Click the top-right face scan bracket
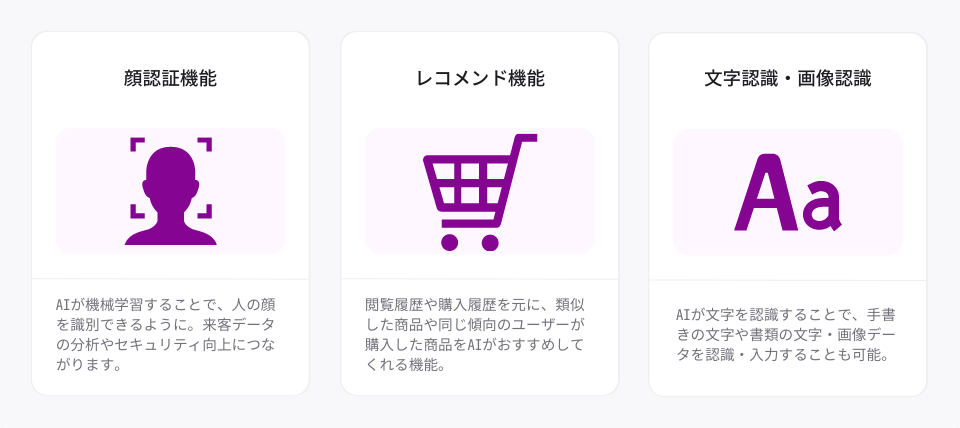960x428 pixels. click(x=205, y=144)
